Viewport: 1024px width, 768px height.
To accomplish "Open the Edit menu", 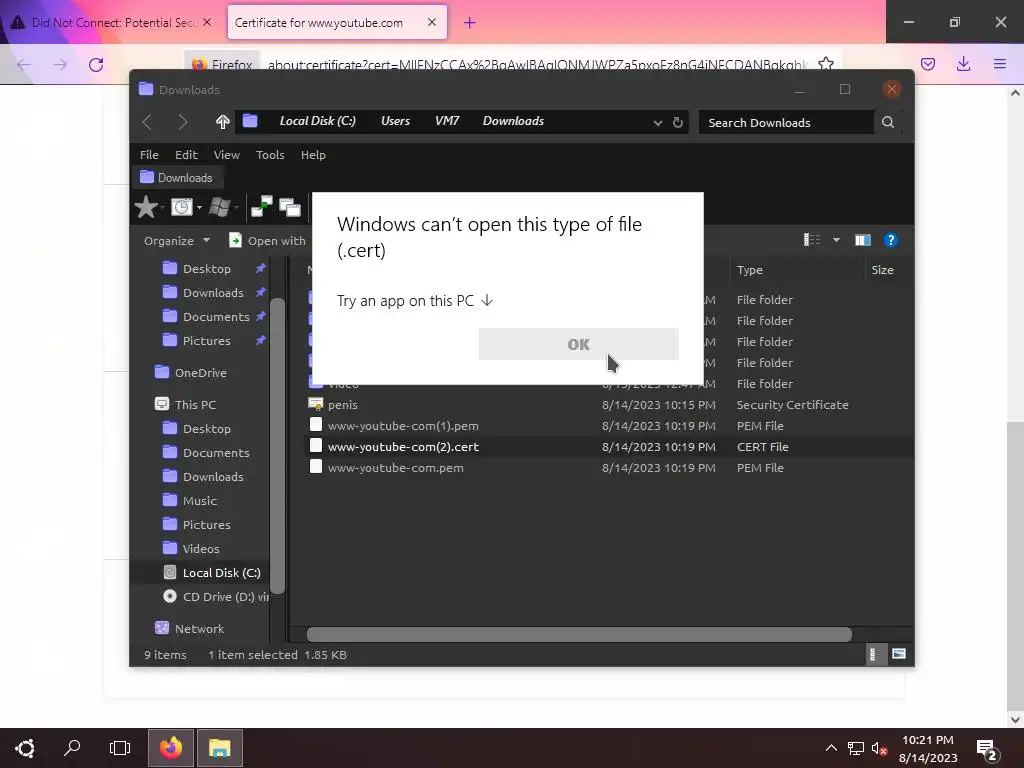I will click(186, 155).
